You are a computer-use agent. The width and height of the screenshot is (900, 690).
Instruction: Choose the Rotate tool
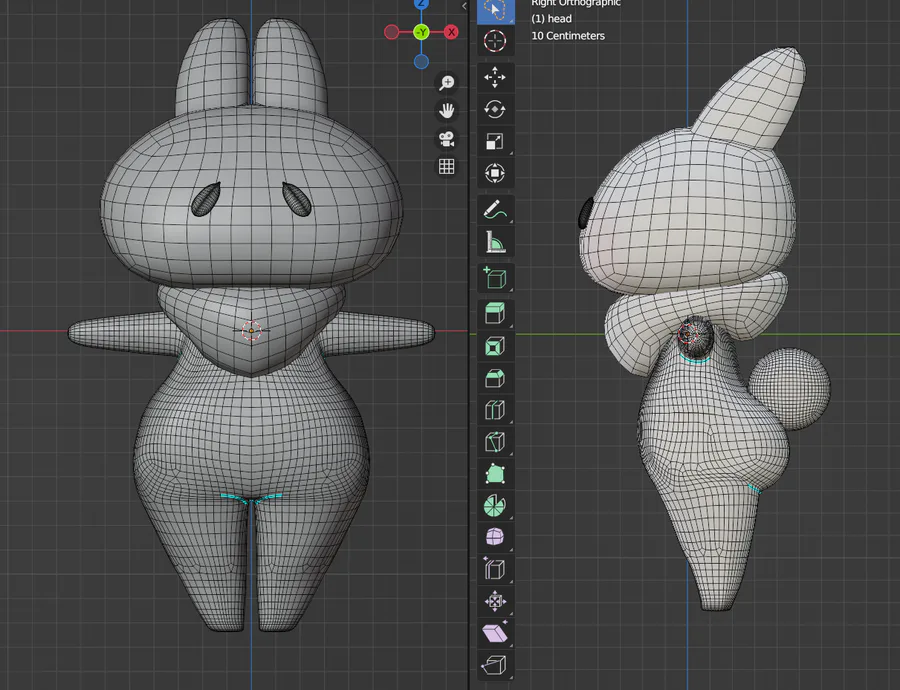[x=495, y=109]
